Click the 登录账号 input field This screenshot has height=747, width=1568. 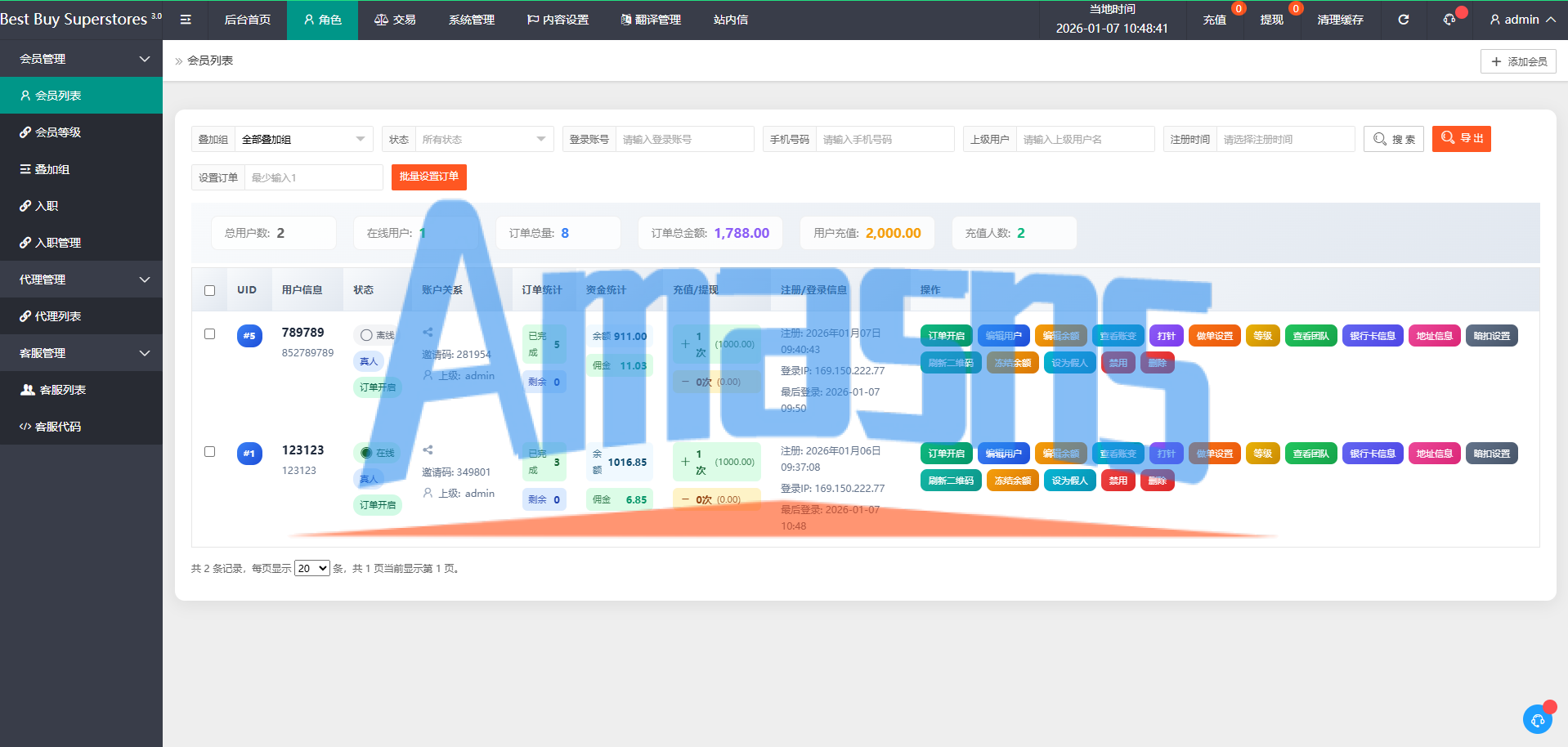coord(684,139)
